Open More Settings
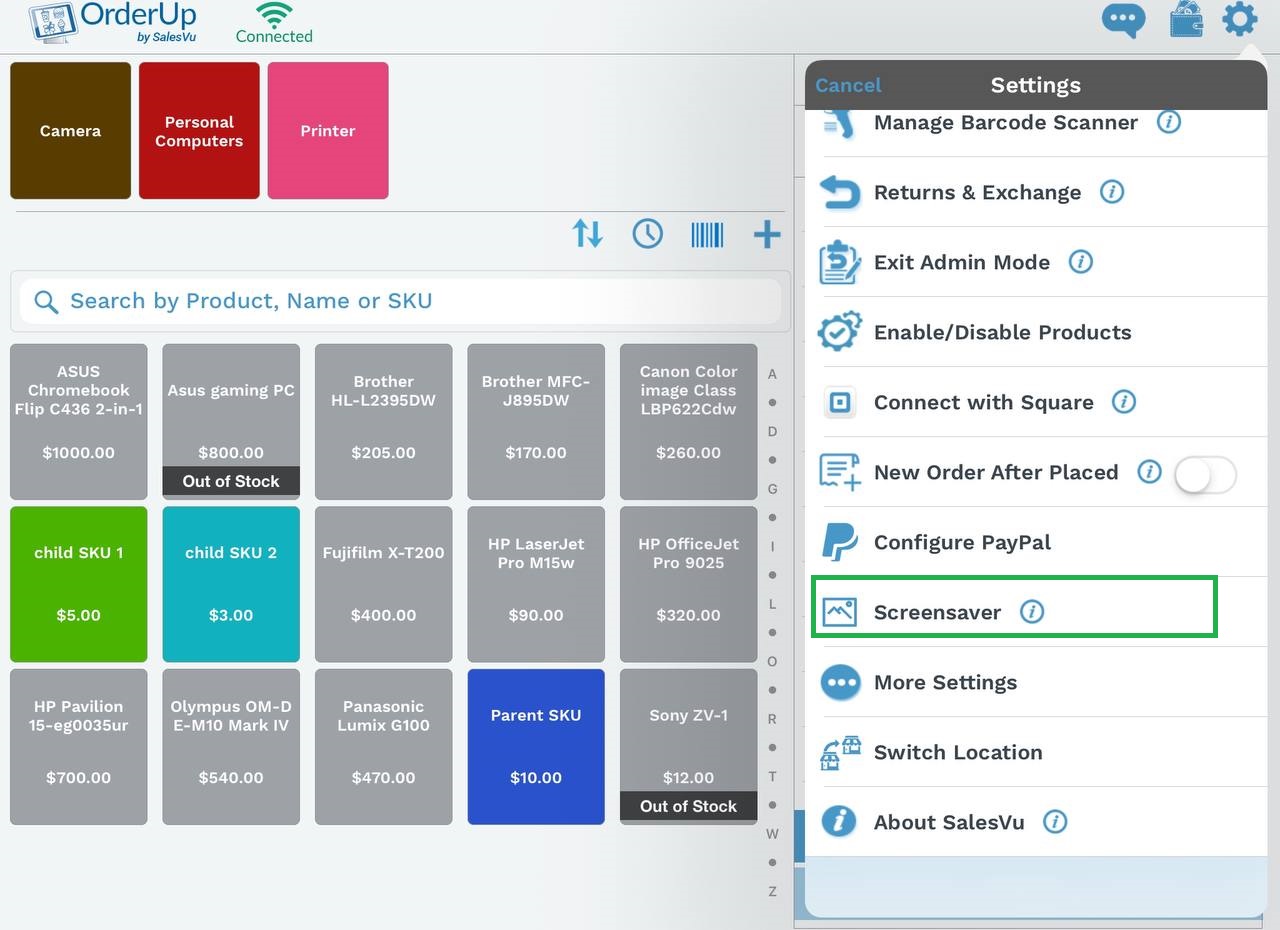Screen dimensions: 1280x930 (945, 682)
